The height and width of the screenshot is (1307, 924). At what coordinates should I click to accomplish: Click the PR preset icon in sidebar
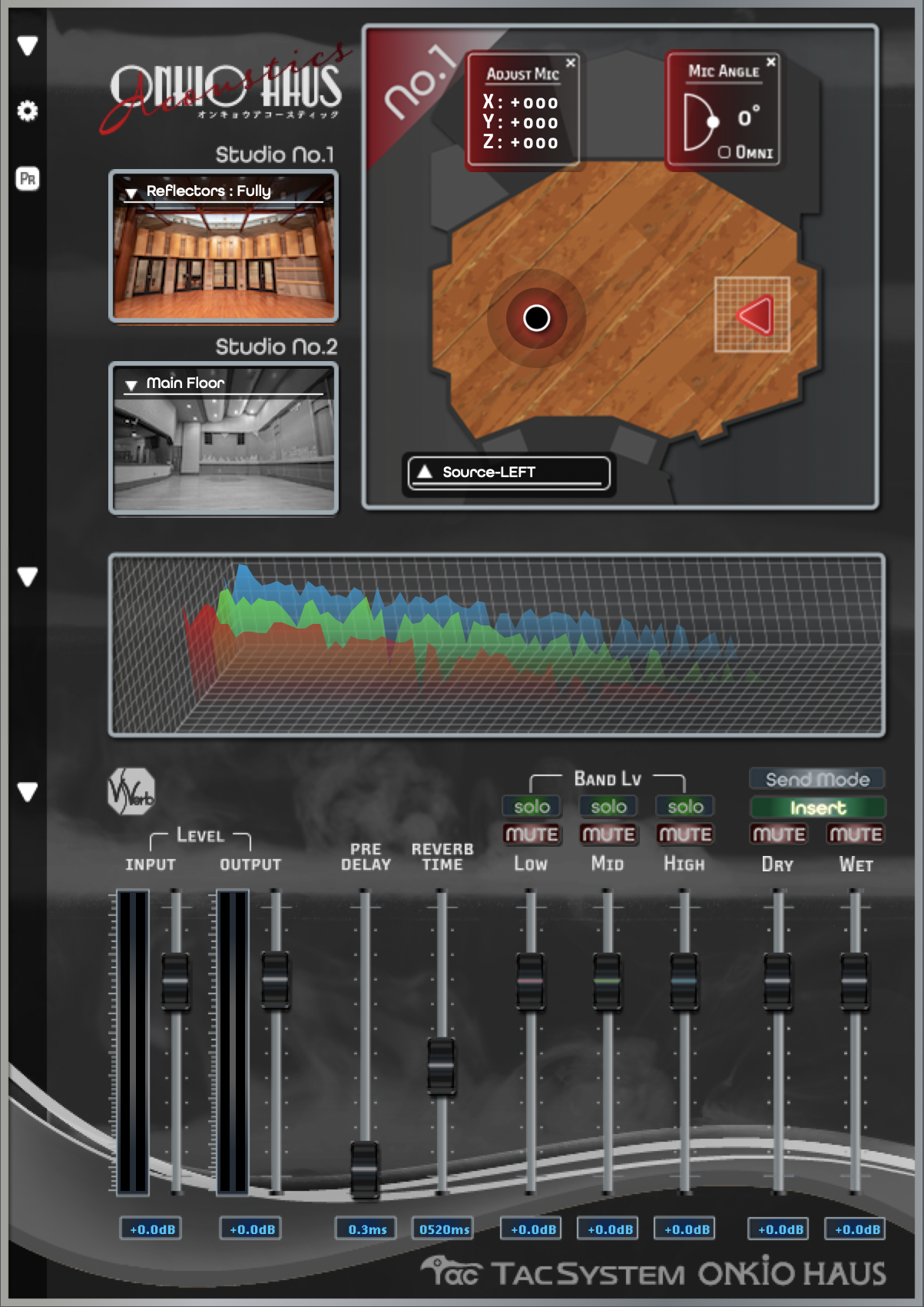pos(28,179)
